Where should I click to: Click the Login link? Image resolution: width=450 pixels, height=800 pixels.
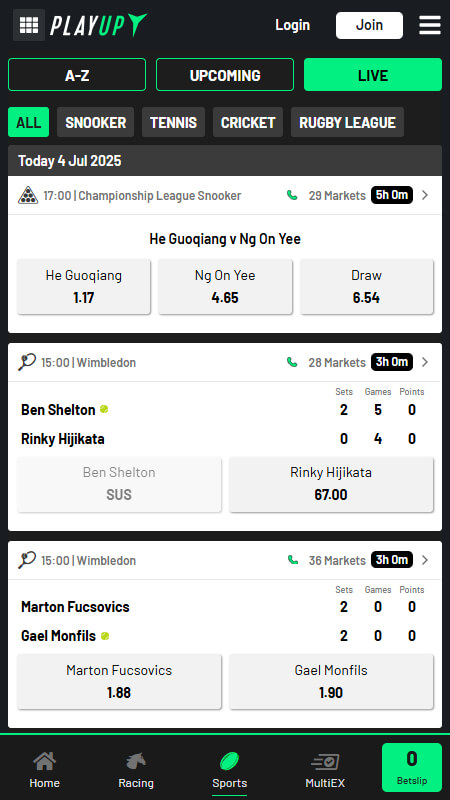(x=292, y=25)
